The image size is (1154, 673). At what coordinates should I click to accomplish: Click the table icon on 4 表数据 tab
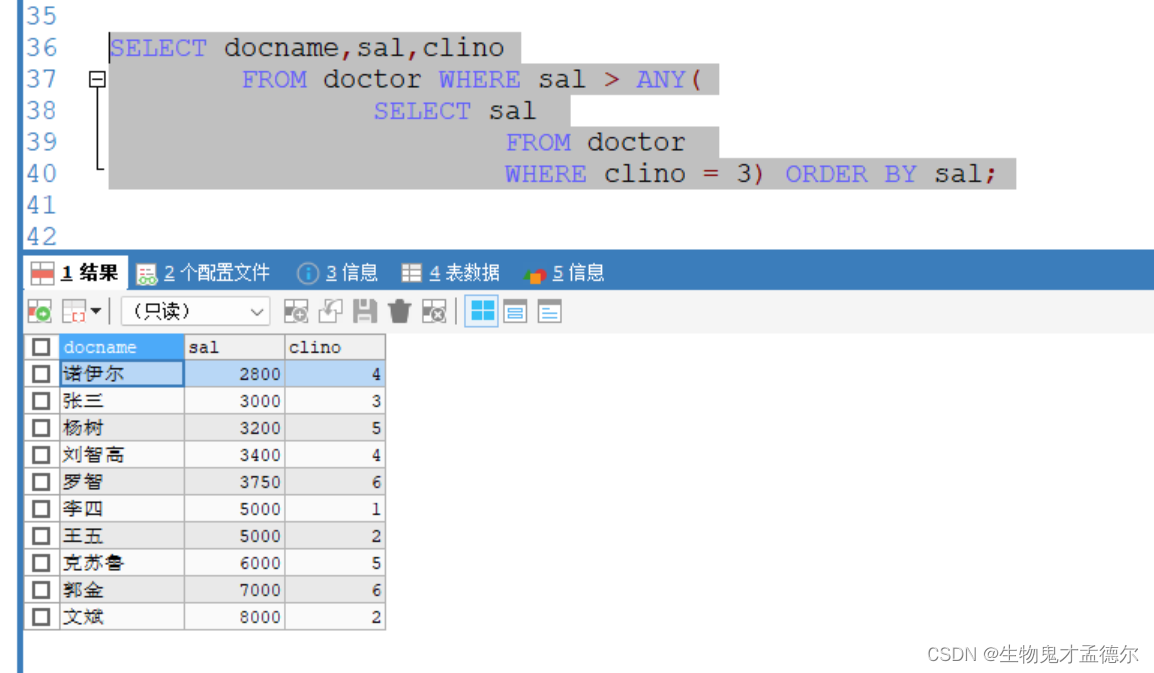[x=411, y=273]
